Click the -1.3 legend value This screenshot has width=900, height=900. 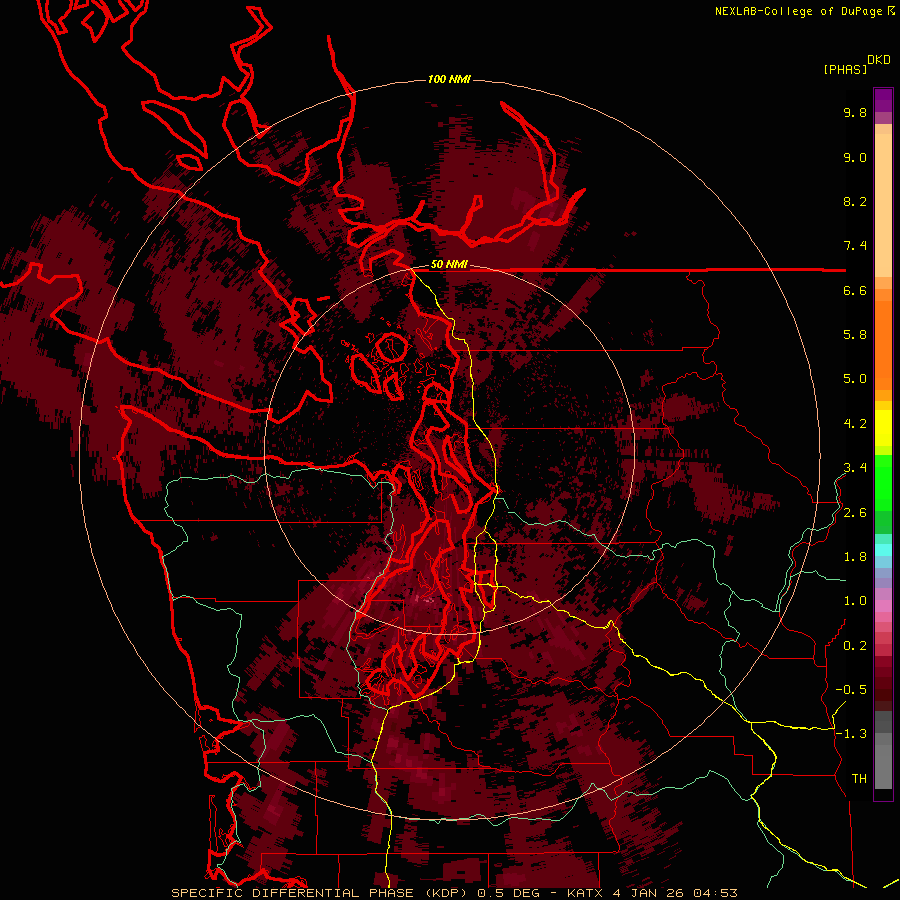pos(851,734)
